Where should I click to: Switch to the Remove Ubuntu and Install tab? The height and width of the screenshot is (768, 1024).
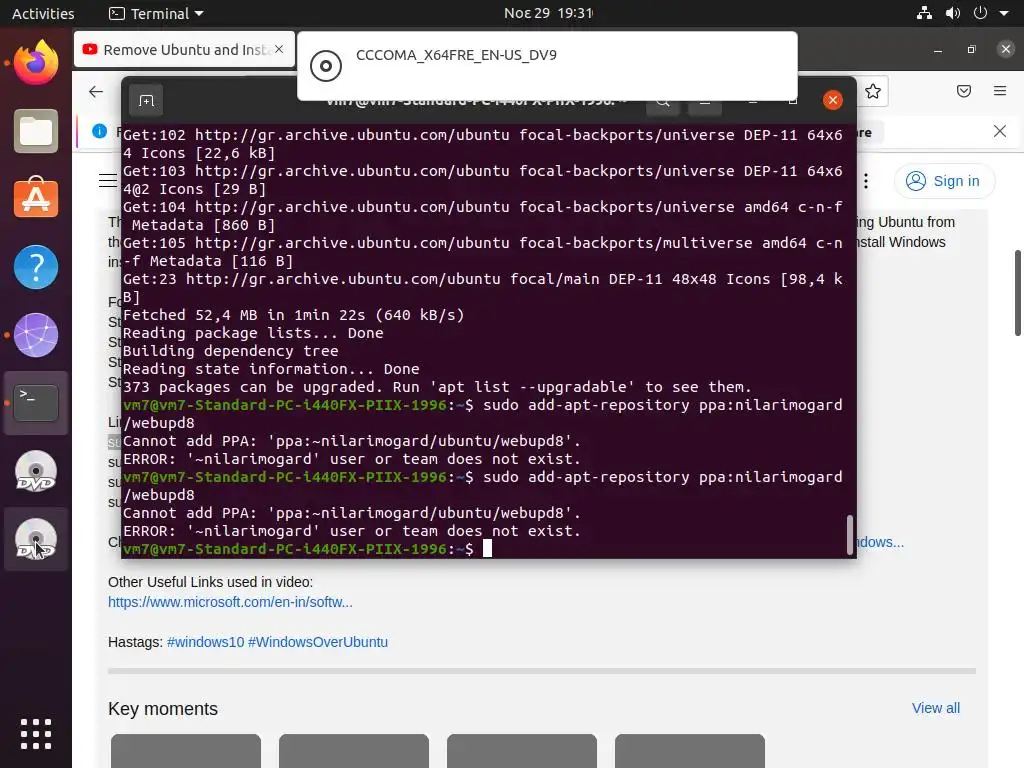pyautogui.click(x=184, y=50)
